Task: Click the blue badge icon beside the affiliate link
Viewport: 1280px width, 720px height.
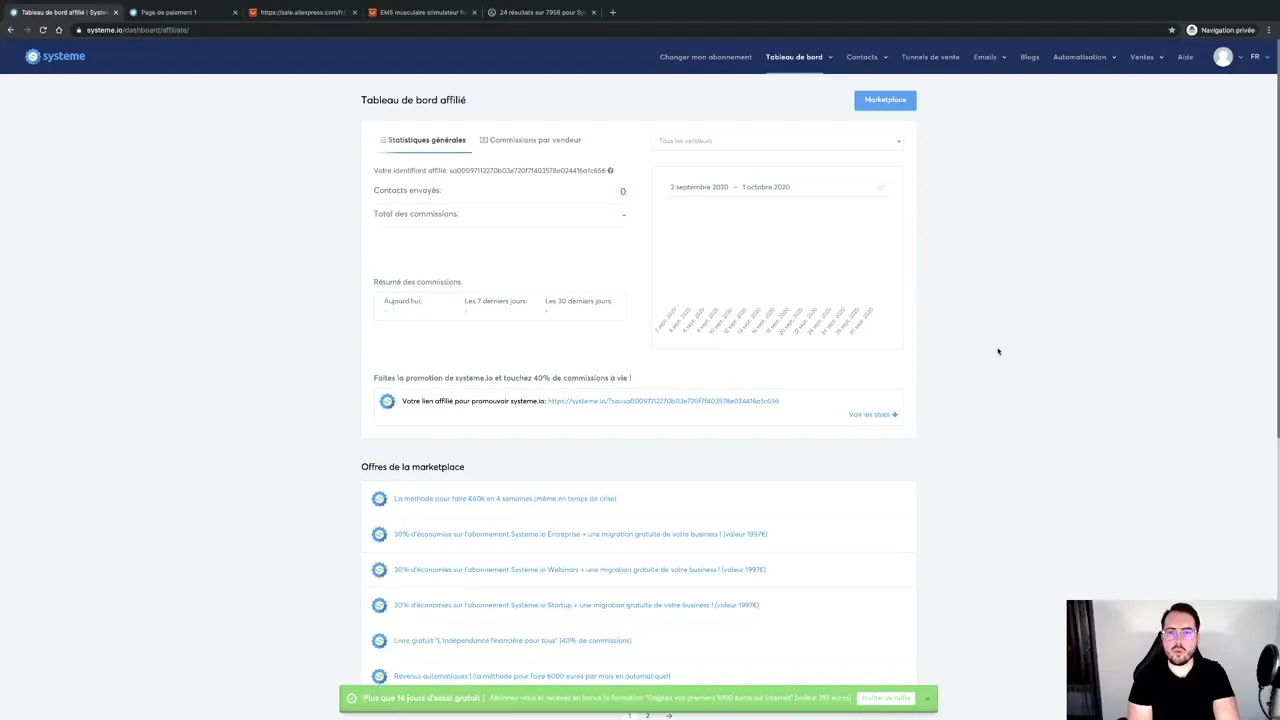Action: point(387,401)
